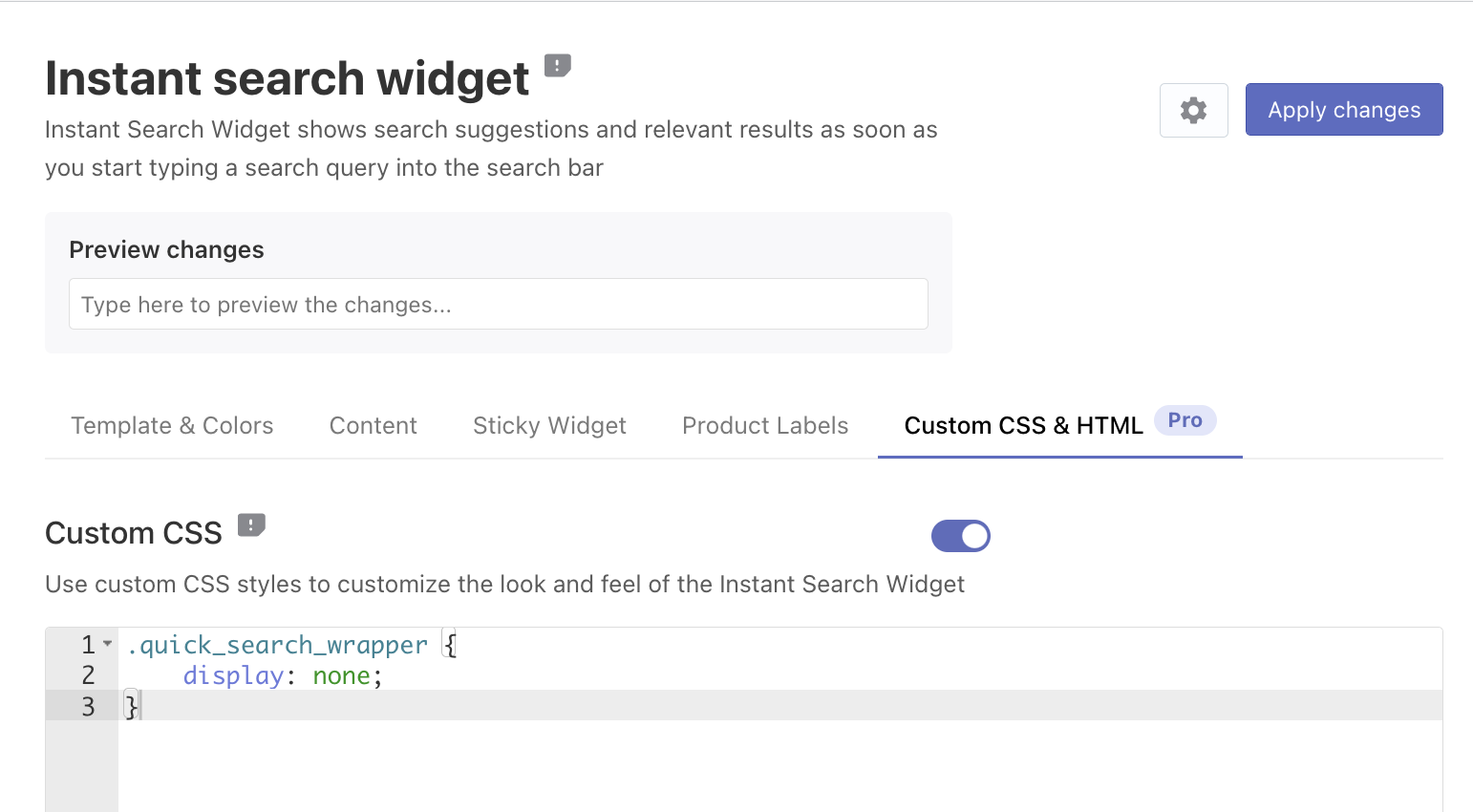This screenshot has width=1473, height=812.
Task: Click line number 3 in the gutter
Action: pyautogui.click(x=88, y=706)
